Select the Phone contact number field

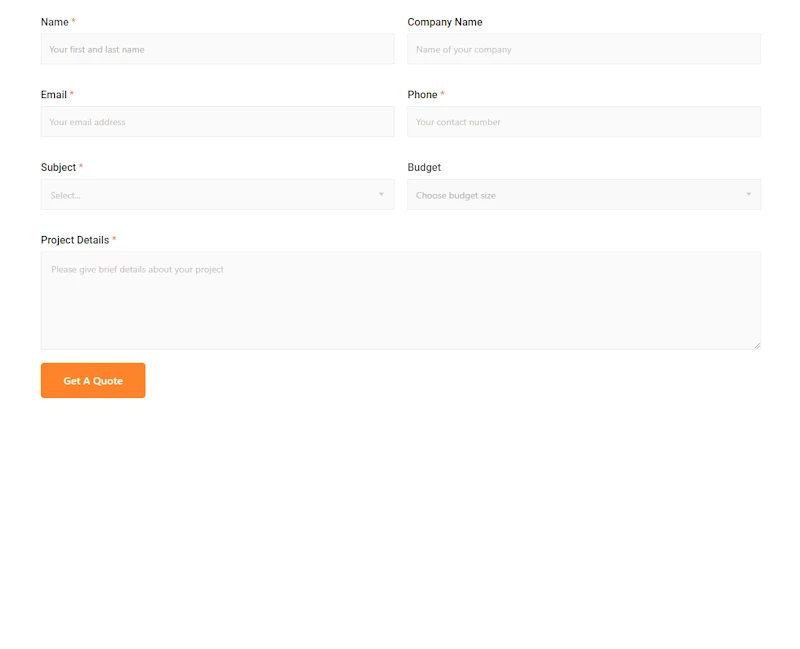point(583,122)
